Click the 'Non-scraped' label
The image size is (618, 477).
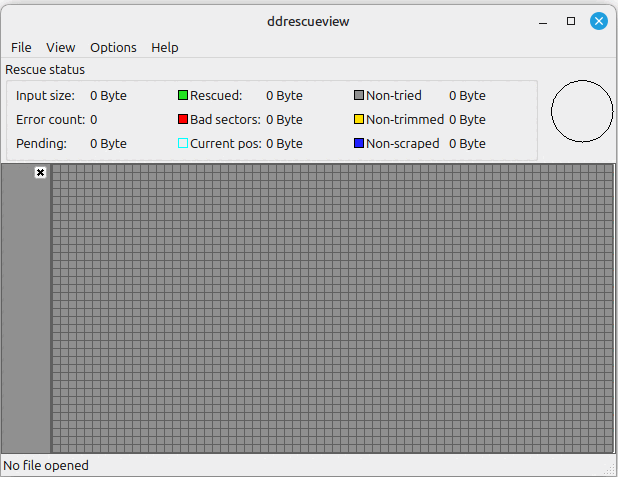click(x=402, y=143)
